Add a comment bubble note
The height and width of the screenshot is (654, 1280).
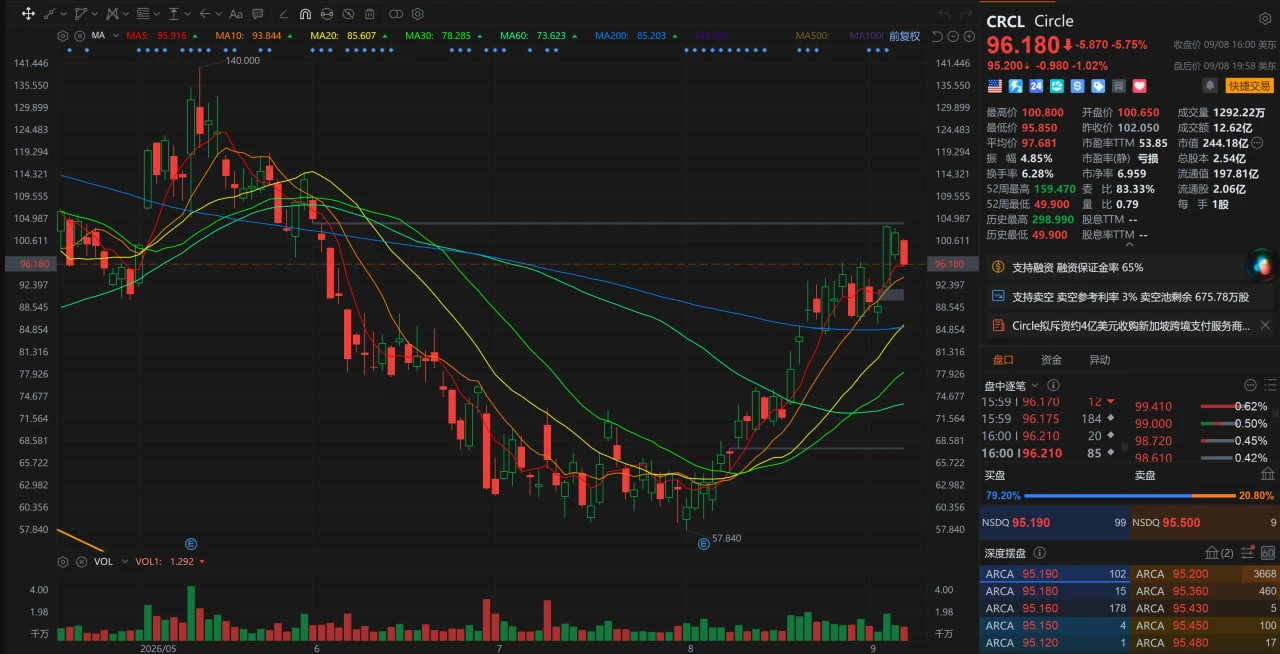click(259, 14)
